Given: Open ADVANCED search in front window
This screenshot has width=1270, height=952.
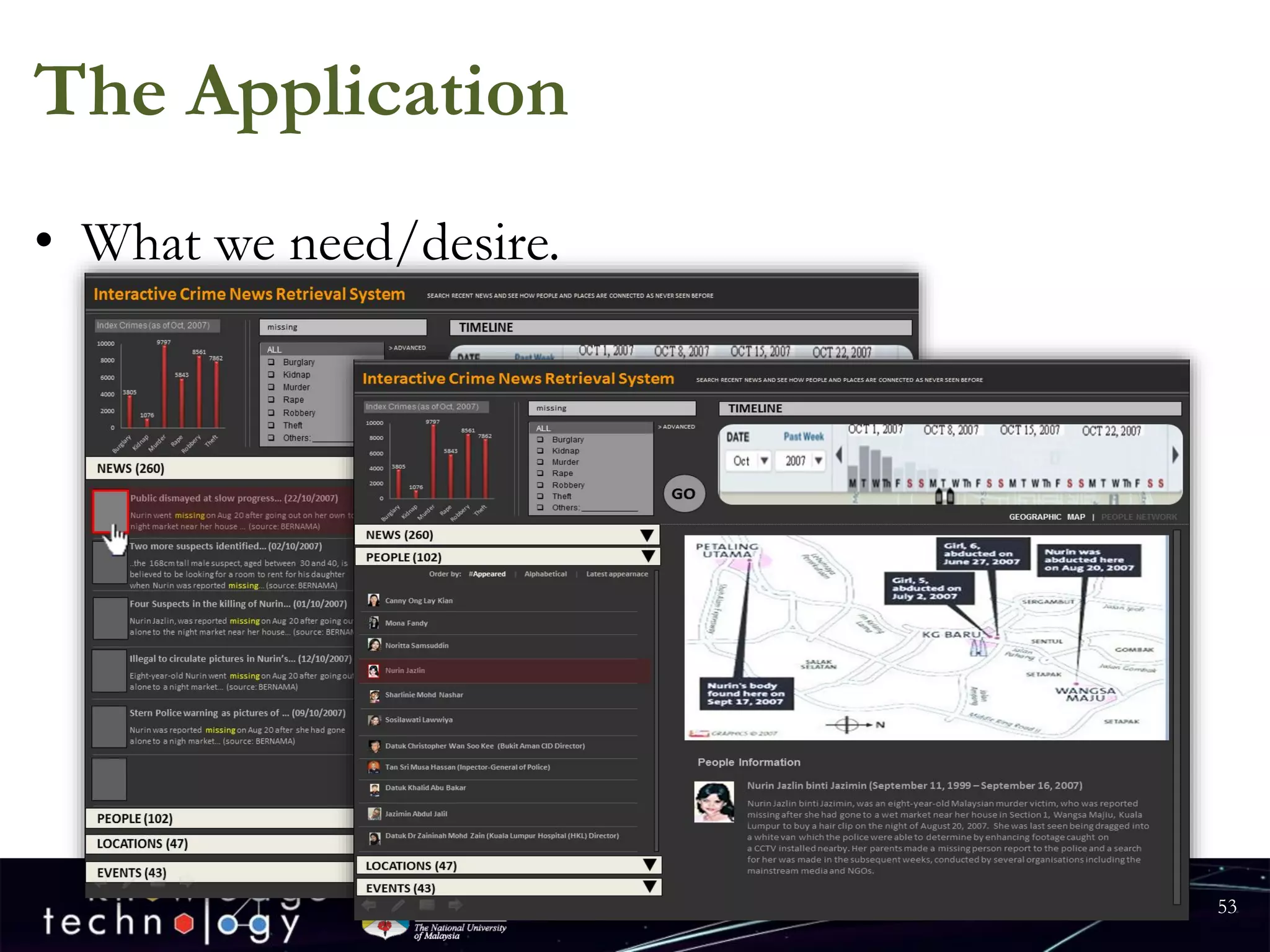Looking at the screenshot, I should point(677,426).
